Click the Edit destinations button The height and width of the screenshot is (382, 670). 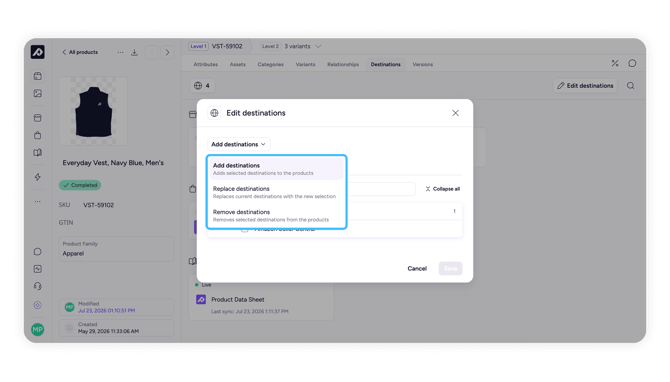click(585, 85)
